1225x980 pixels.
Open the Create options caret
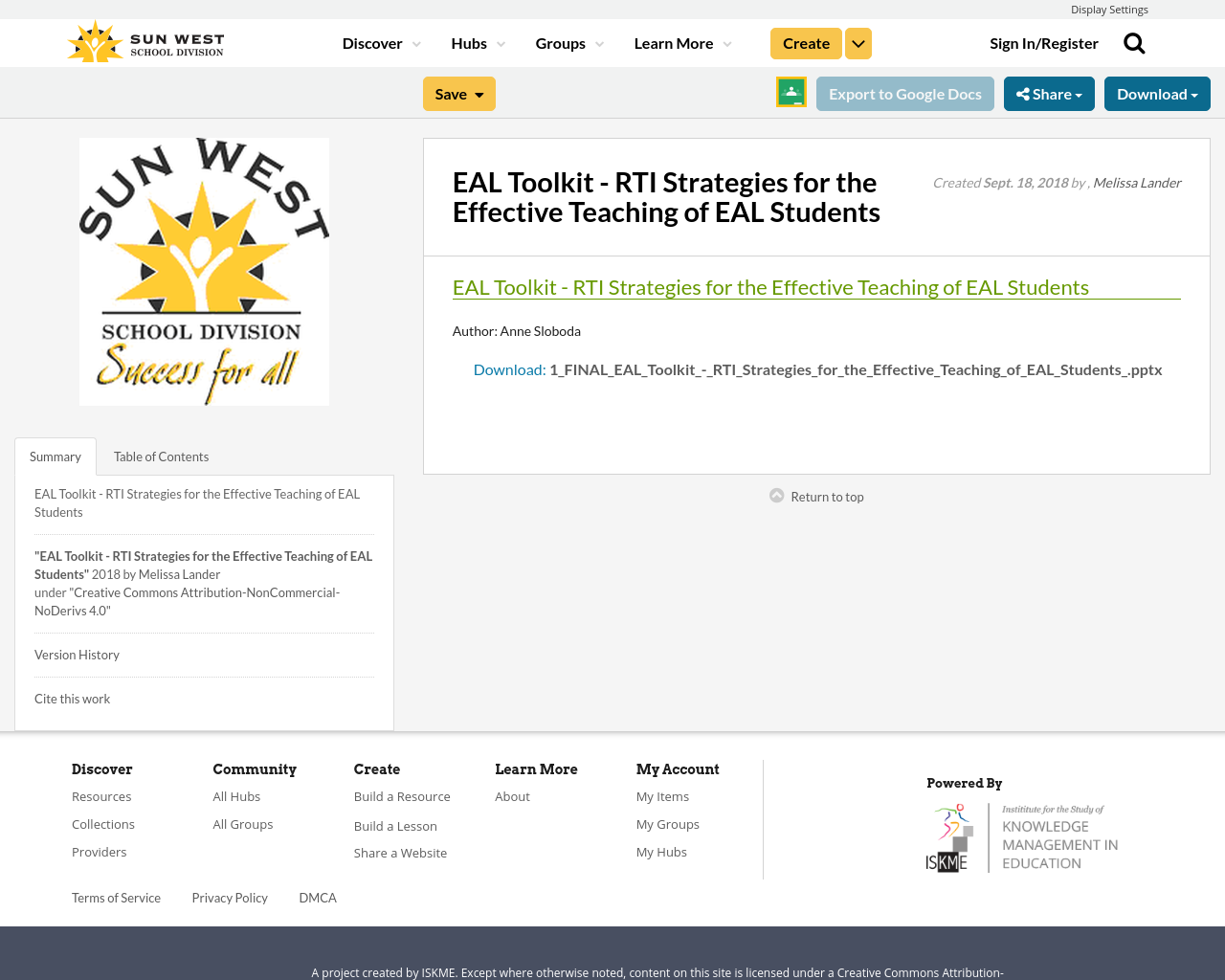point(857,41)
